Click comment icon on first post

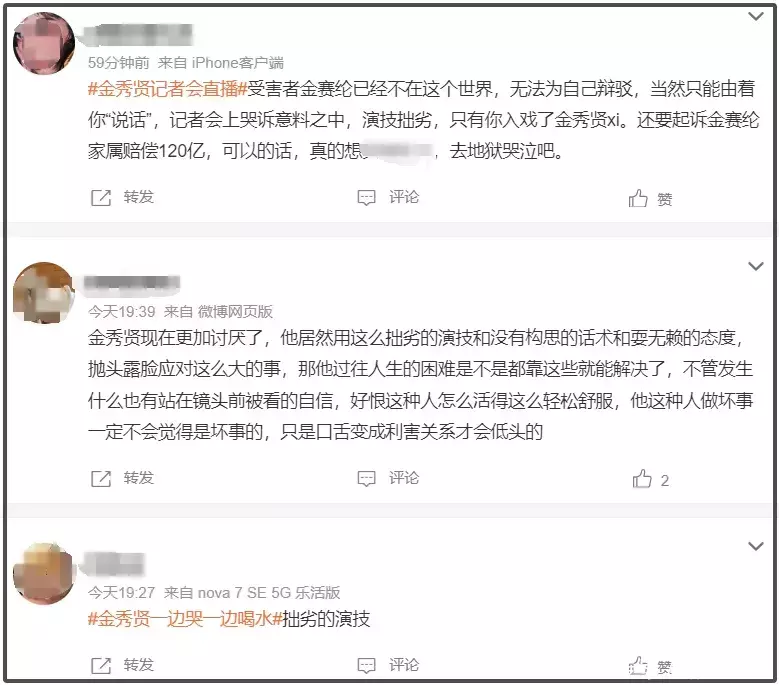pos(366,198)
